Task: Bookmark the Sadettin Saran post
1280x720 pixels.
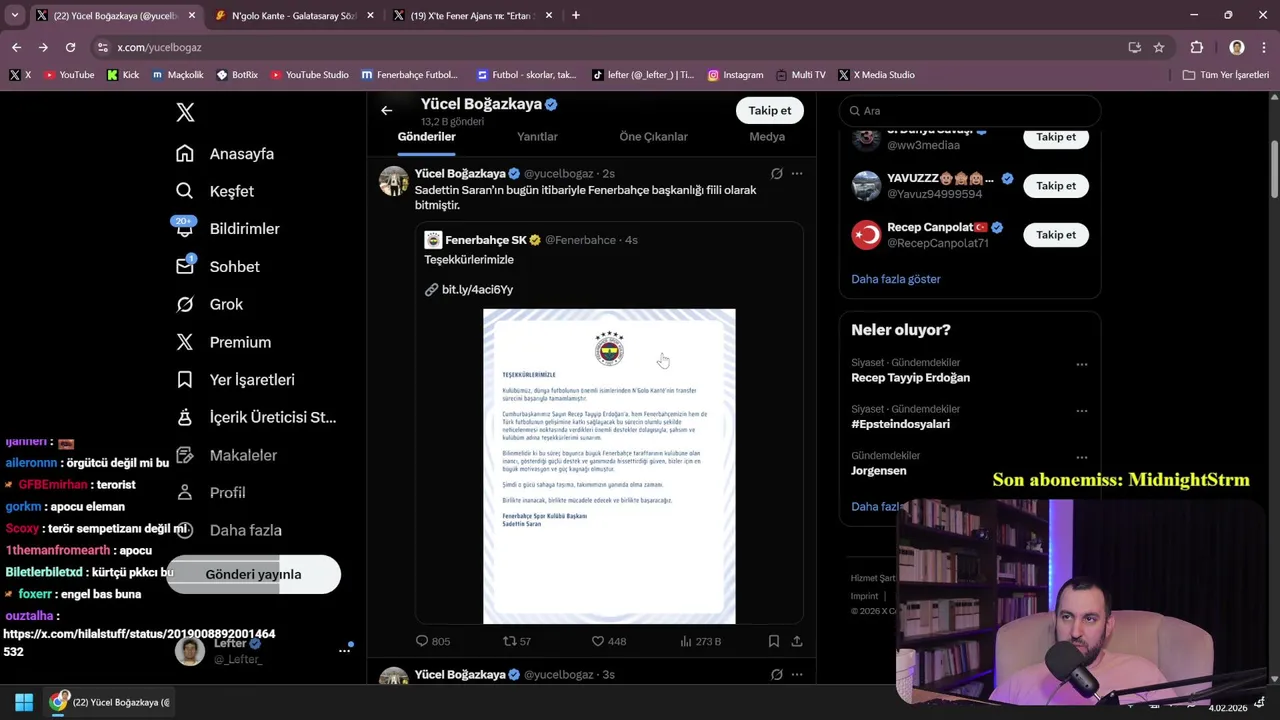Action: [774, 641]
